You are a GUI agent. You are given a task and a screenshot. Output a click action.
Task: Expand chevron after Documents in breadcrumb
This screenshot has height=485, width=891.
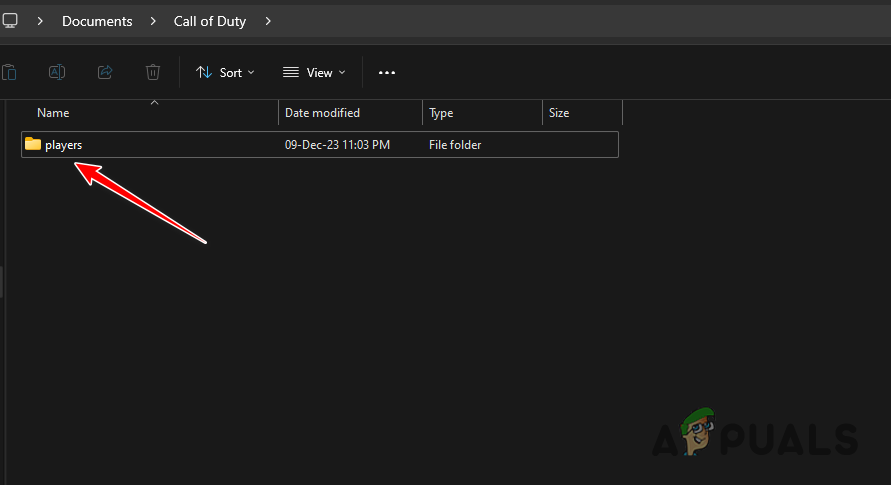click(153, 21)
